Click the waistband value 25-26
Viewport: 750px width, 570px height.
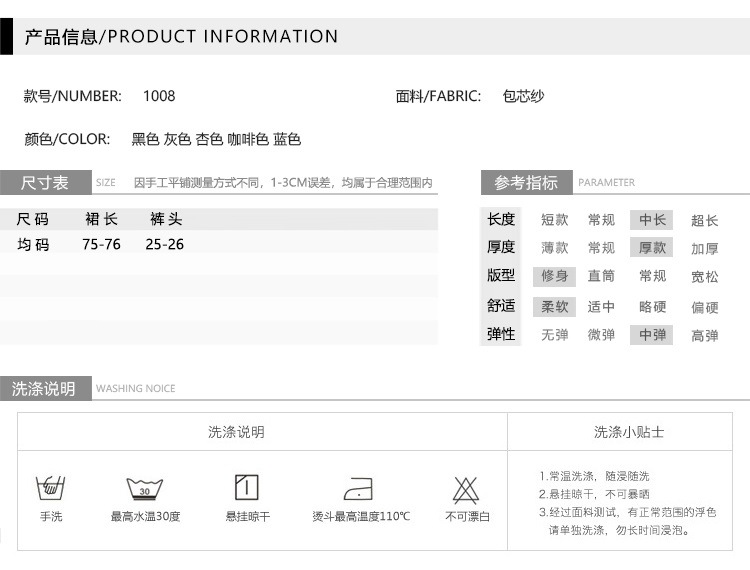[165, 244]
